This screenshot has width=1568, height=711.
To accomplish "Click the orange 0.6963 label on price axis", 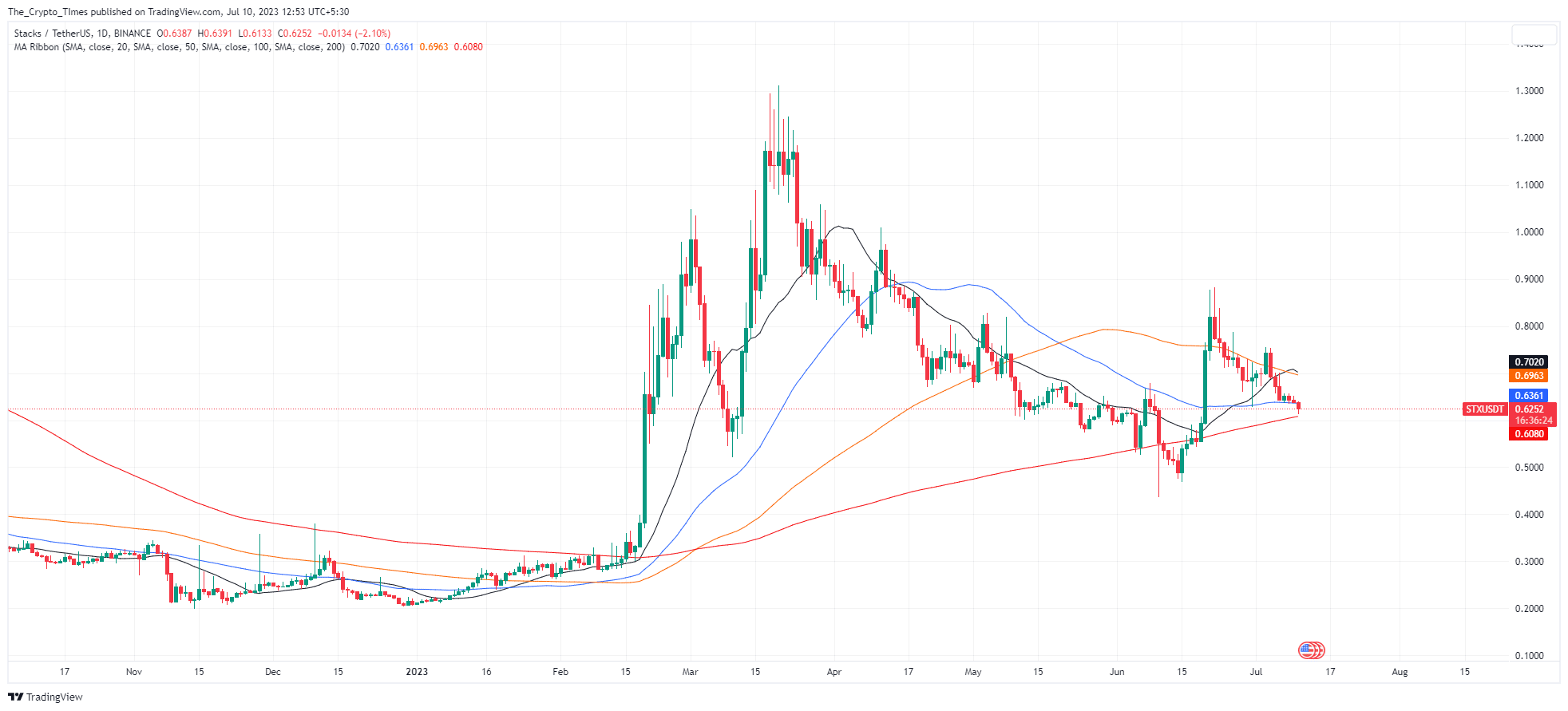I will pyautogui.click(x=1529, y=376).
